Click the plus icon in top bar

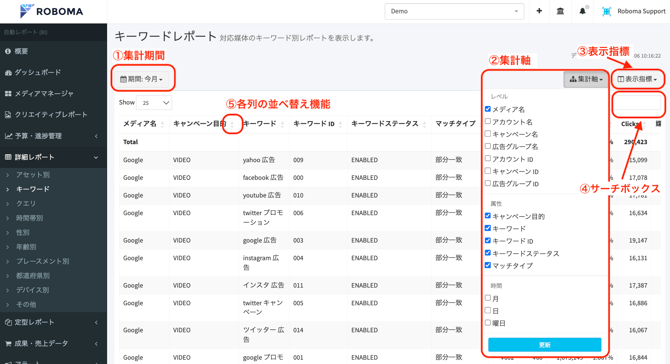(539, 11)
